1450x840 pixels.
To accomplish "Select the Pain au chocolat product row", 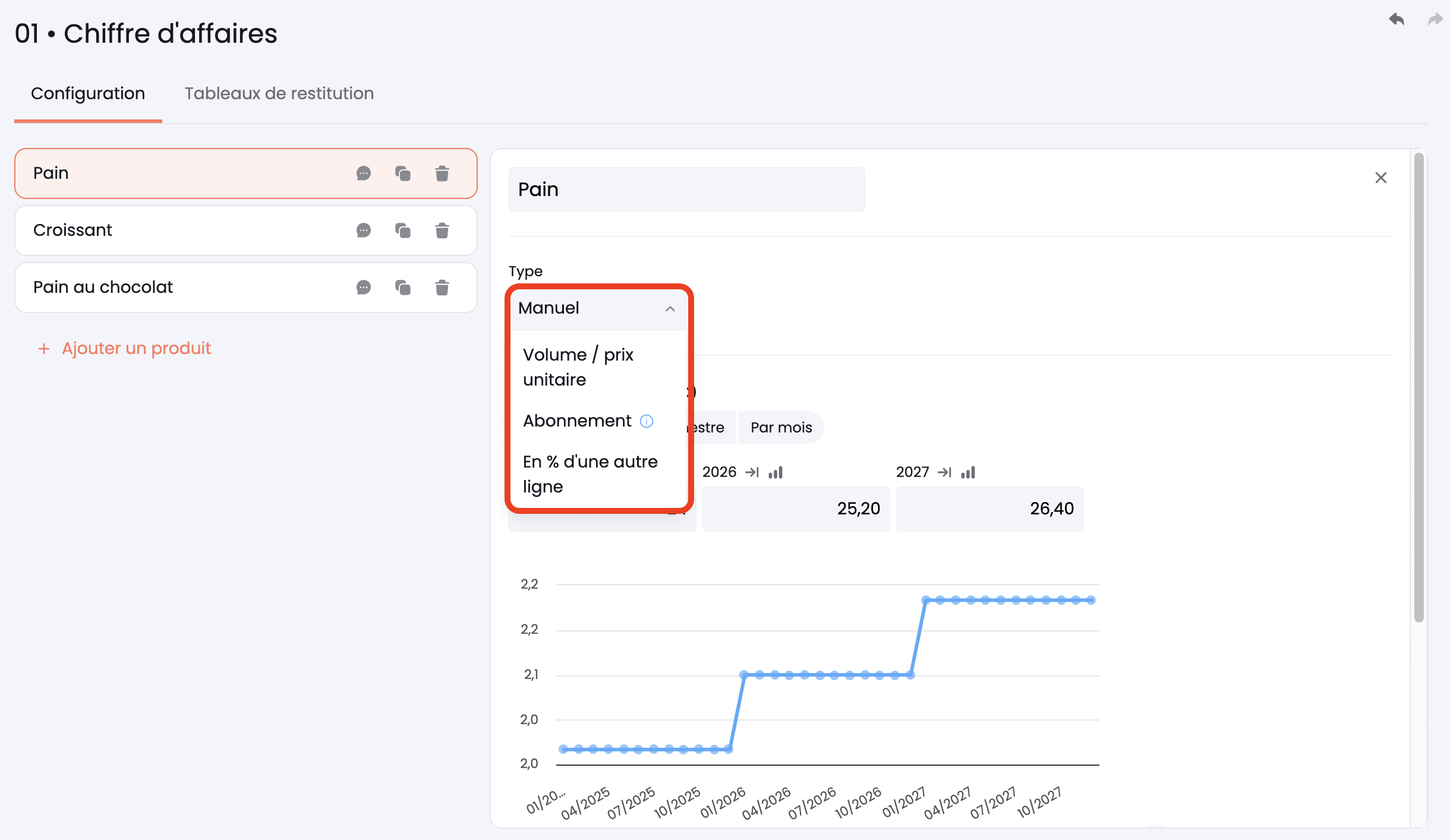I will pos(246,288).
